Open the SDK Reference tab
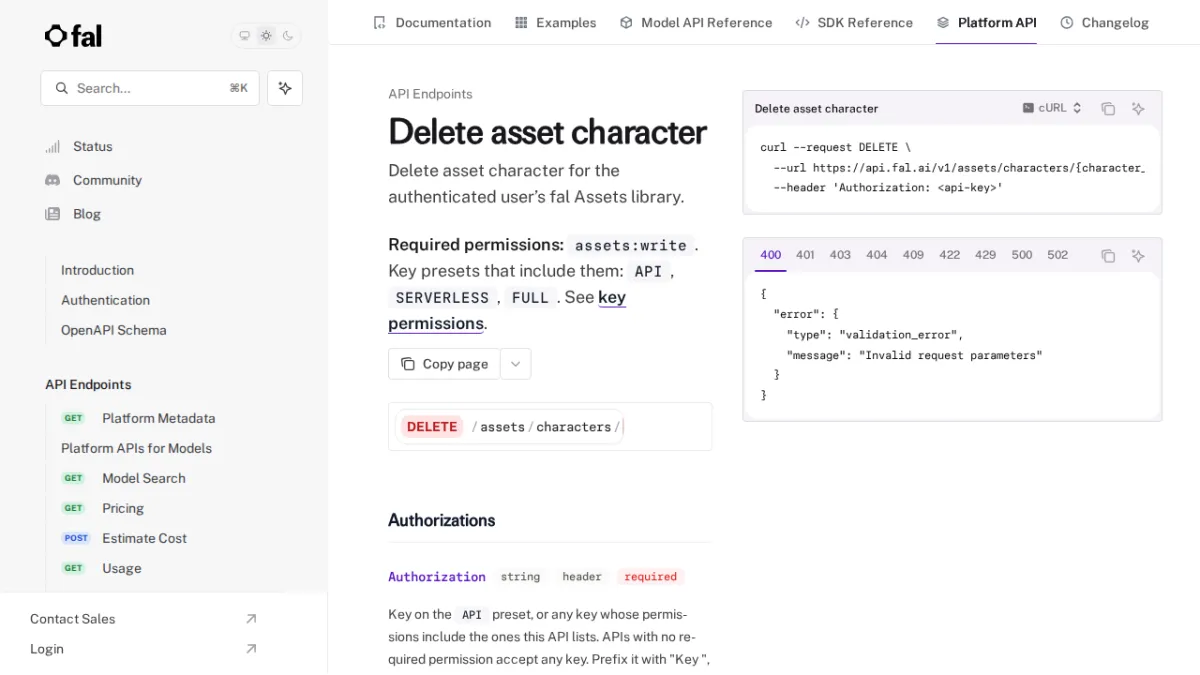Screen dimensions: 1200x675 [854, 22]
